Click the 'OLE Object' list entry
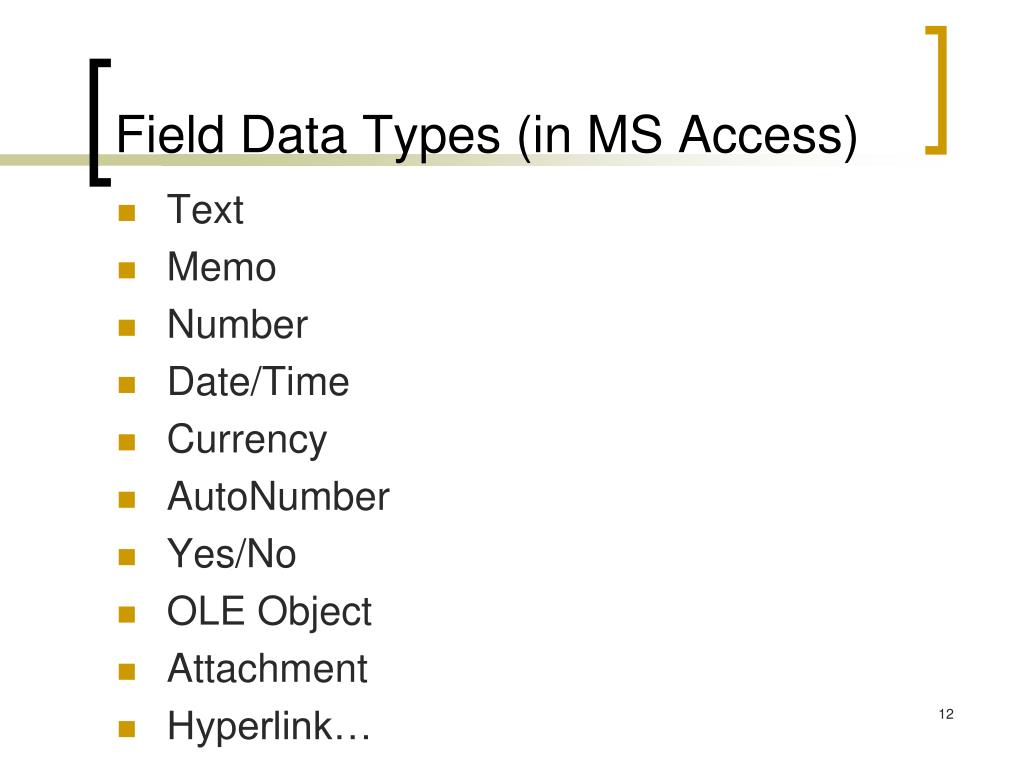This screenshot has width=1024, height=768. click(x=269, y=613)
